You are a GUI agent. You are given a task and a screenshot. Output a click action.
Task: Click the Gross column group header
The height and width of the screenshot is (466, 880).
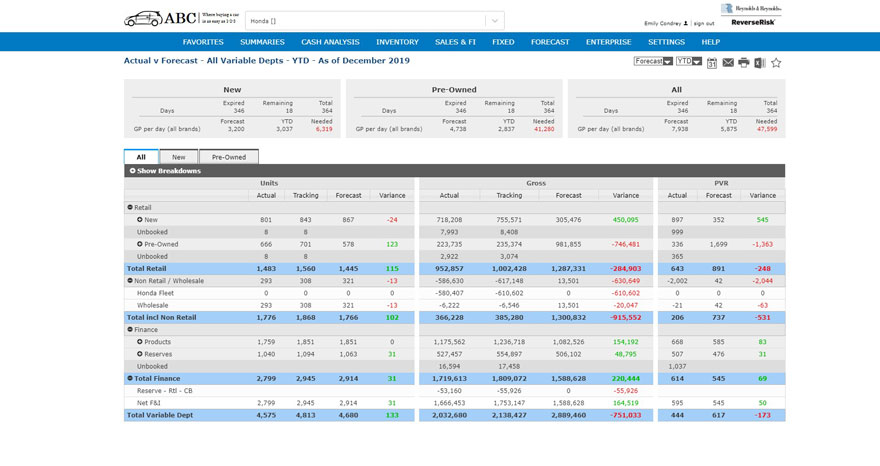[x=536, y=183]
